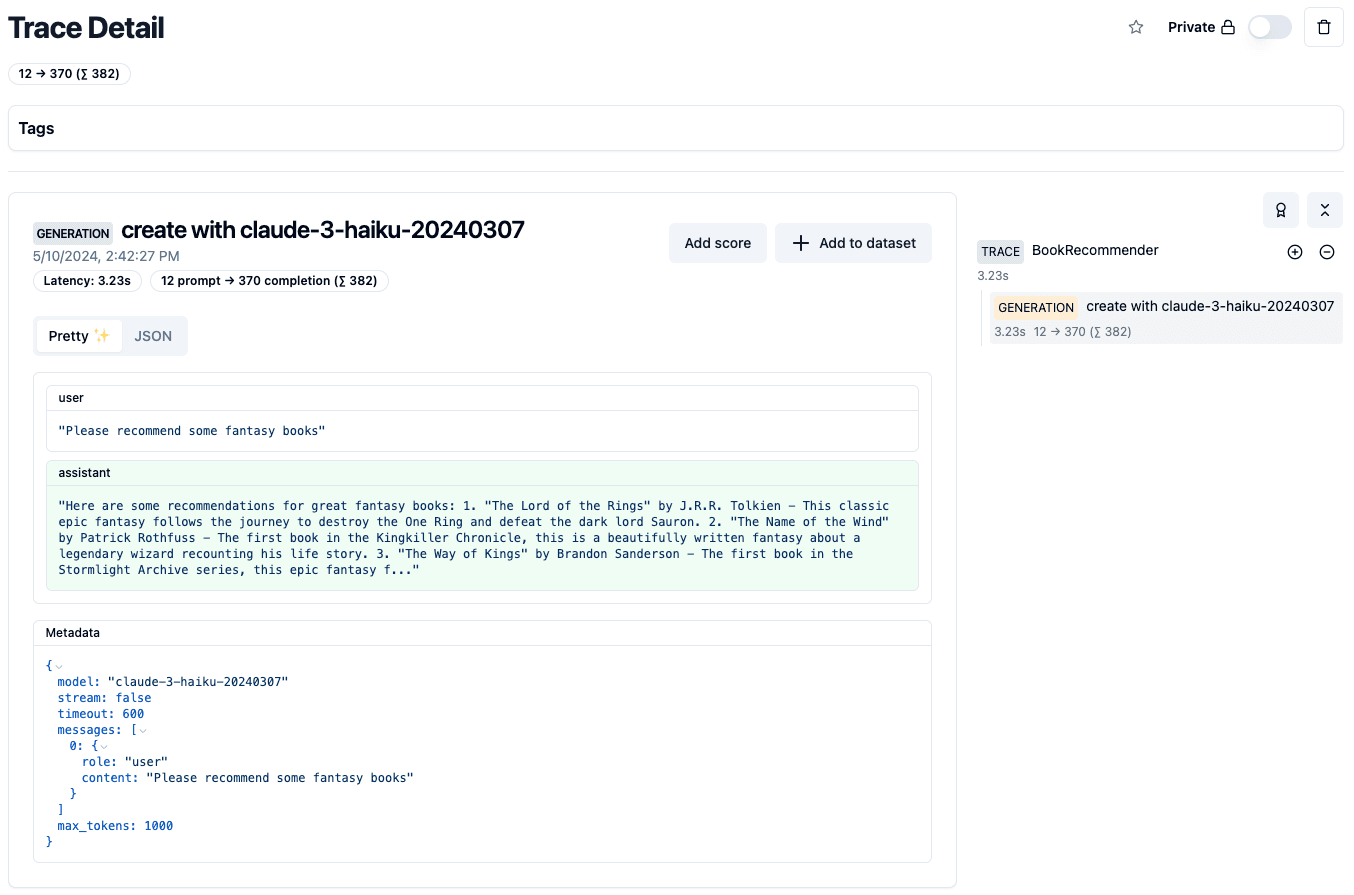Click the lock icon next to Private
The height and width of the screenshot is (895, 1354).
(x=1228, y=28)
